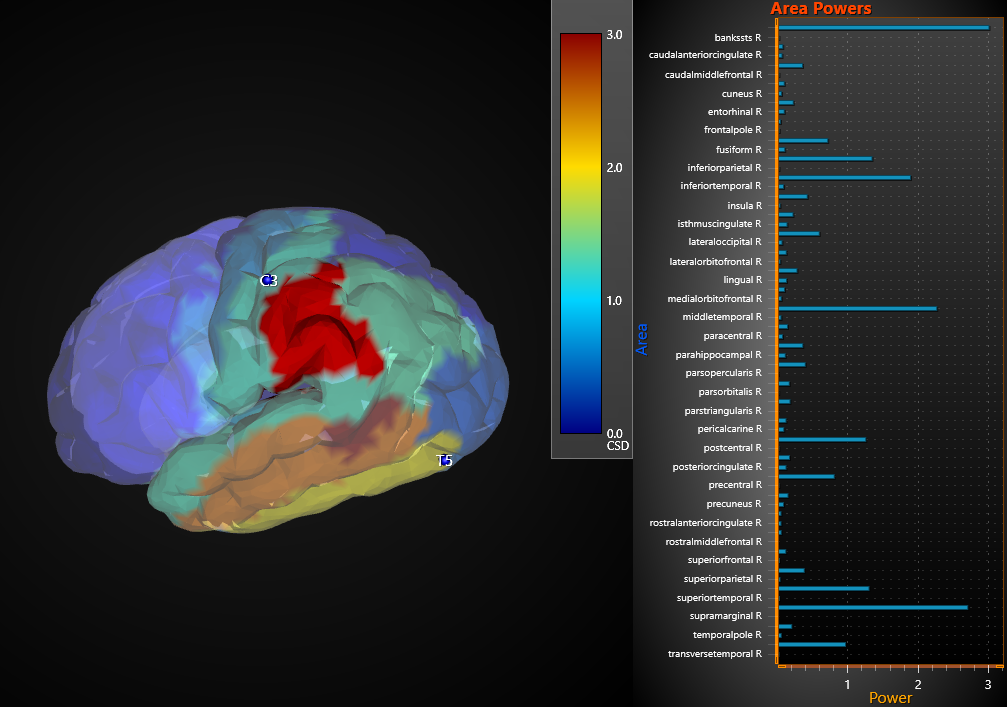Select inferiortemporal R area label
This screenshot has width=1007, height=707.
click(x=721, y=186)
